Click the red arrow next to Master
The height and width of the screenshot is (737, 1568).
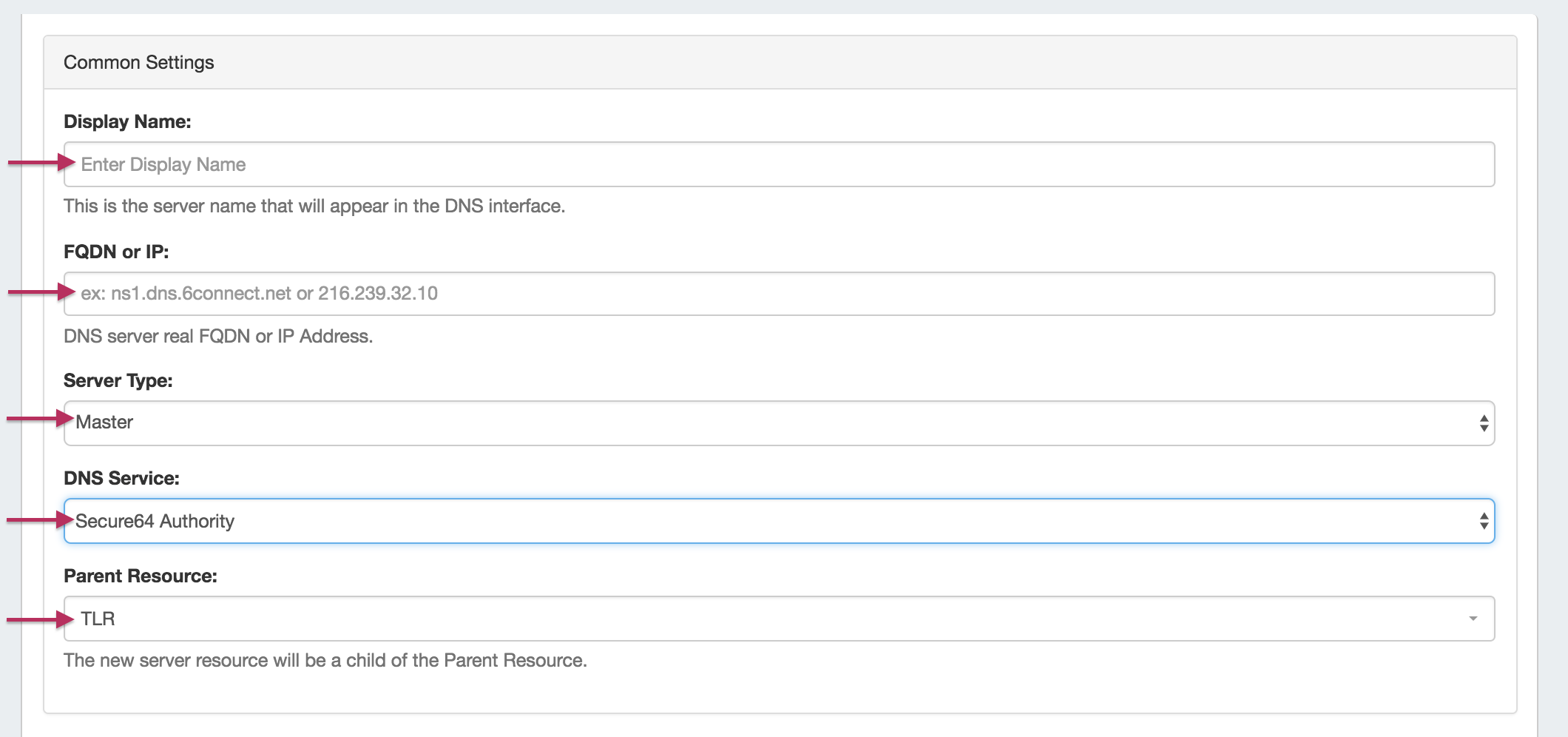tap(40, 419)
